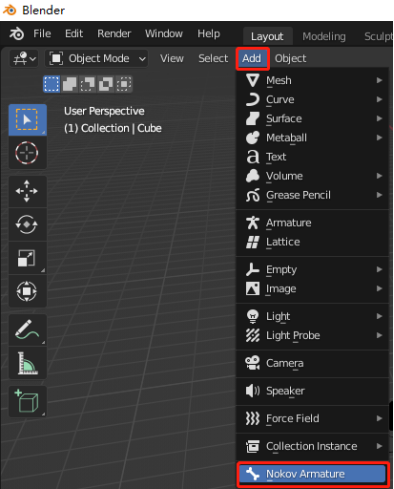Activate the Rotate tool
394x489 pixels.
[27, 224]
